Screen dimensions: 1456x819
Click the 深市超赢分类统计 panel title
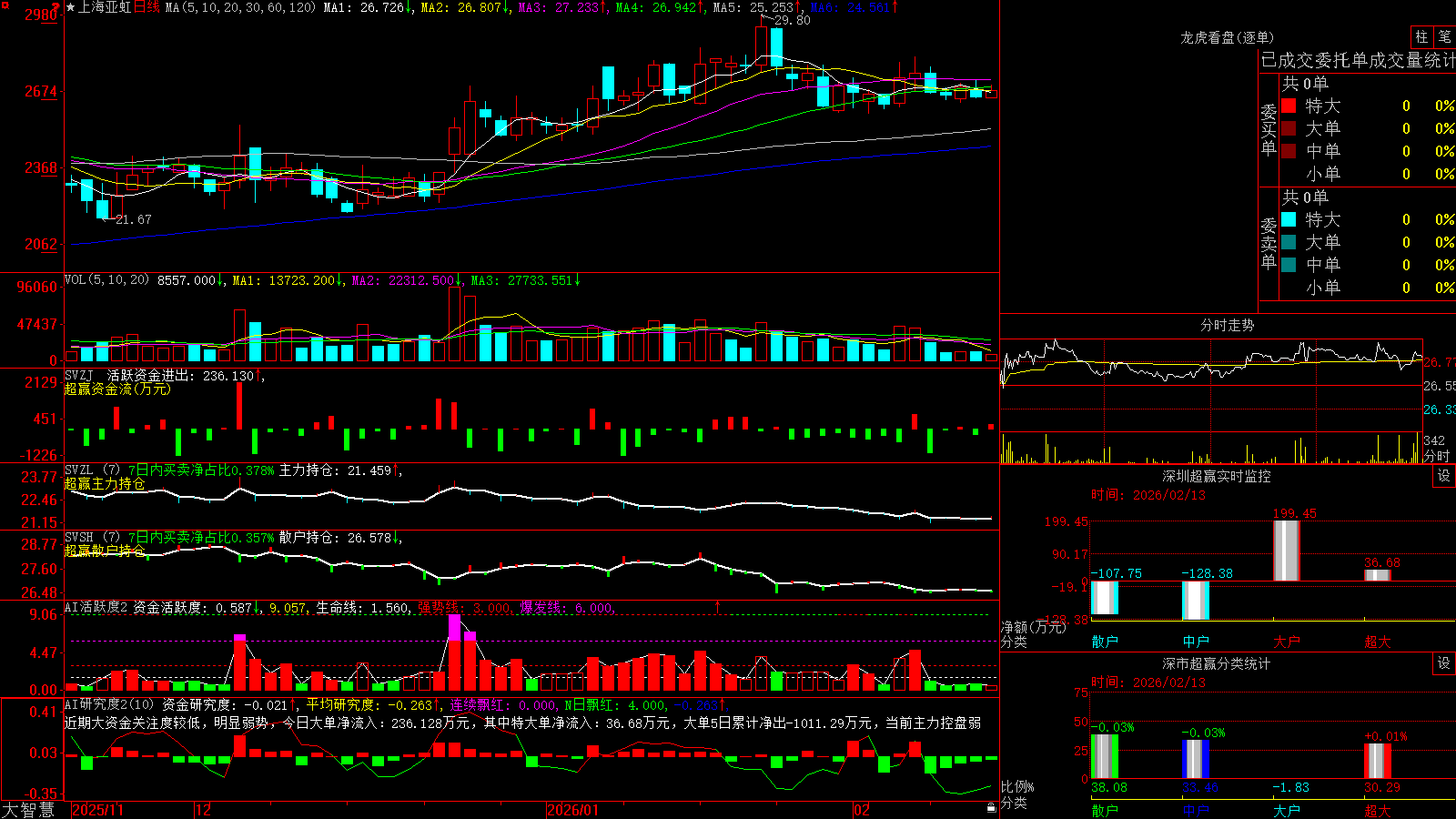[1216, 663]
